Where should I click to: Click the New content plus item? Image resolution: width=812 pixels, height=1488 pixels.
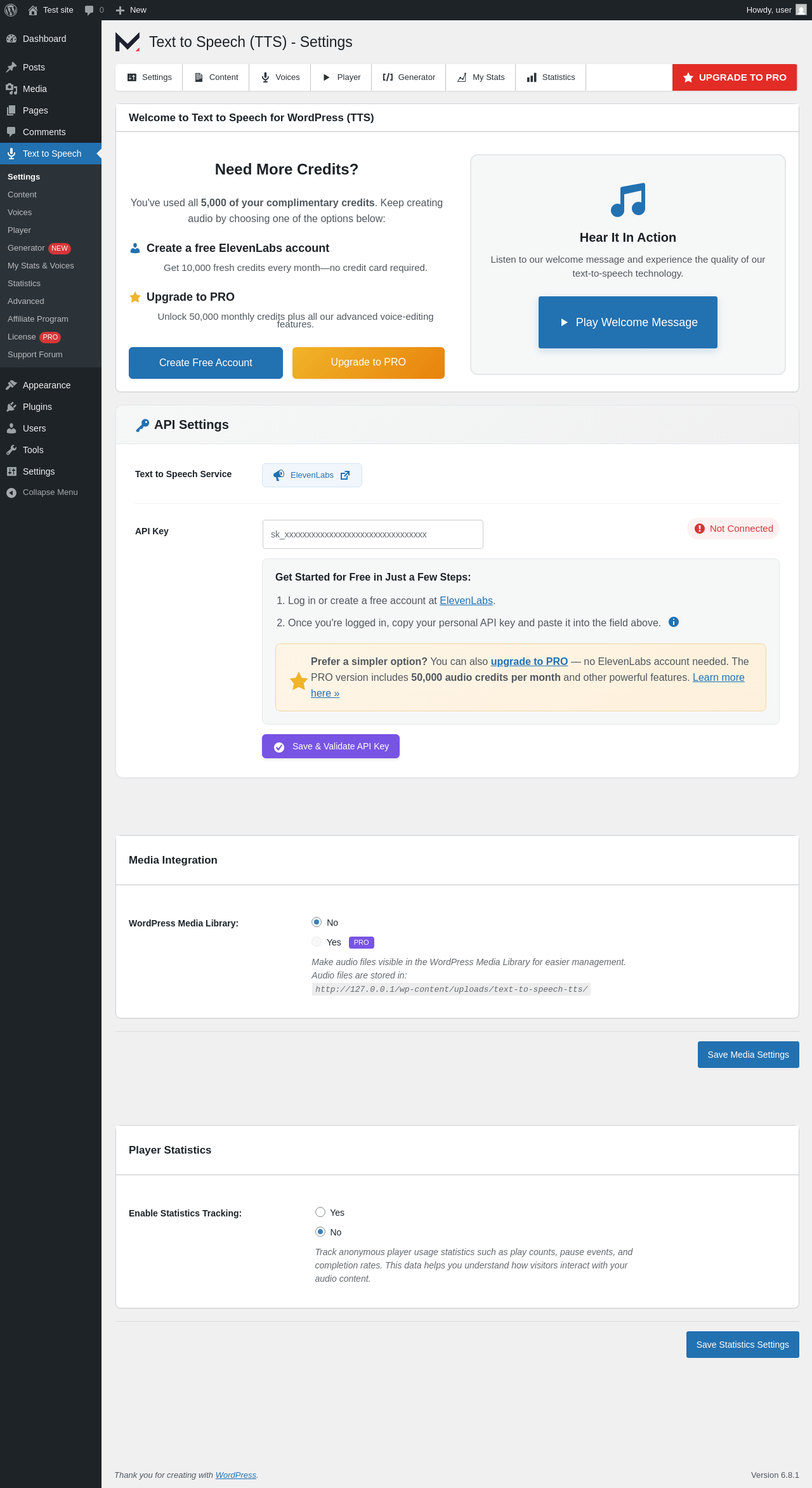(x=131, y=10)
